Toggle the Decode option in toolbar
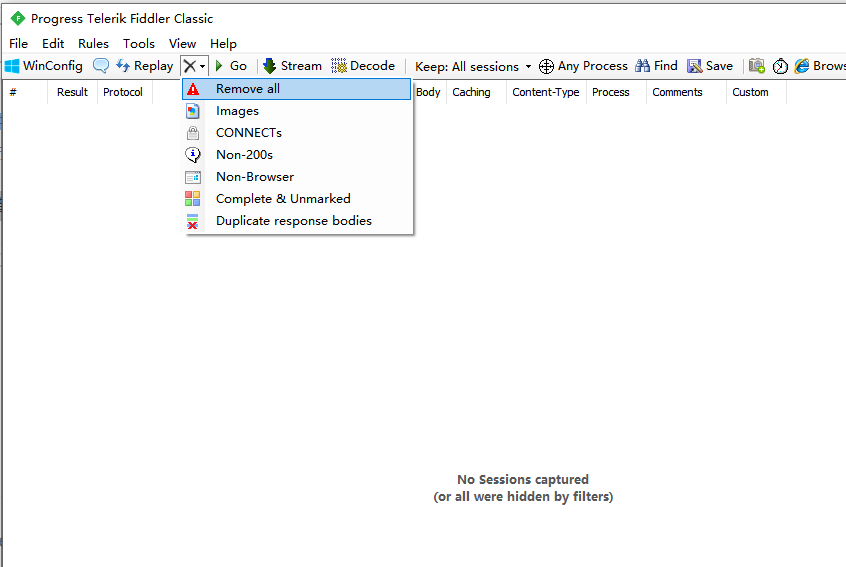 coord(363,66)
